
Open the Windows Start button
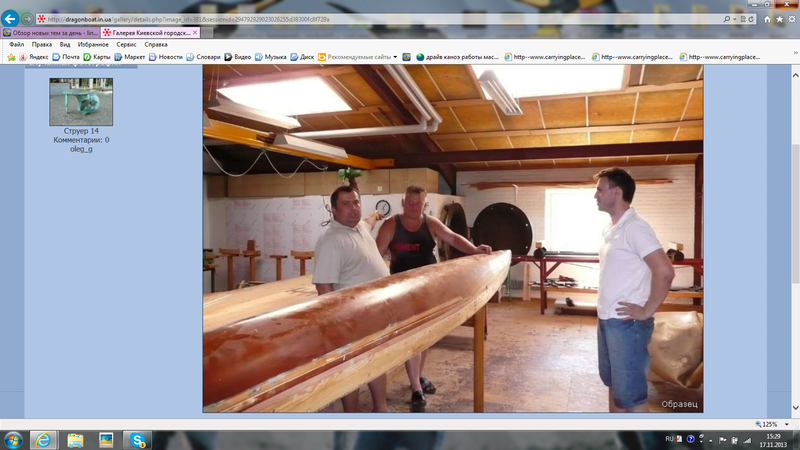pos(13,440)
